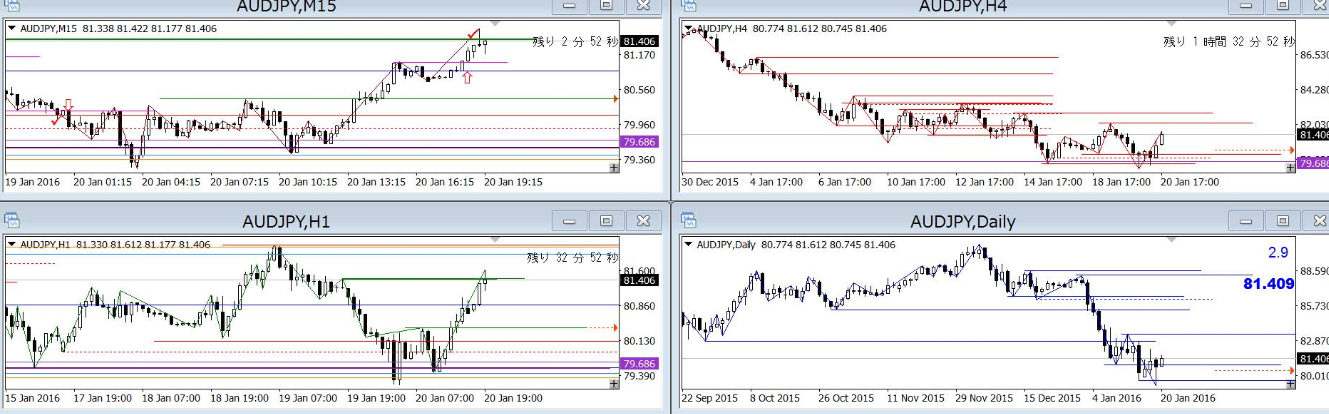Image resolution: width=1329 pixels, height=414 pixels.
Task: Click the plus icon in M15 chart corner
Action: coord(614,169)
